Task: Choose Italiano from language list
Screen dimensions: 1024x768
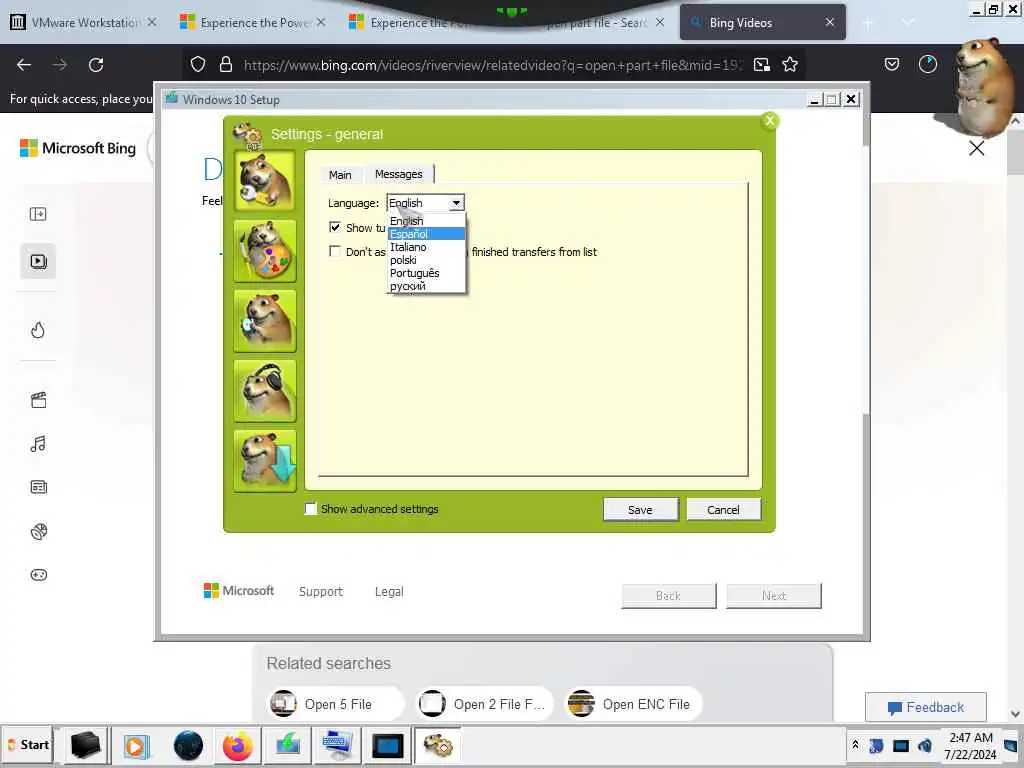Action: 426,247
